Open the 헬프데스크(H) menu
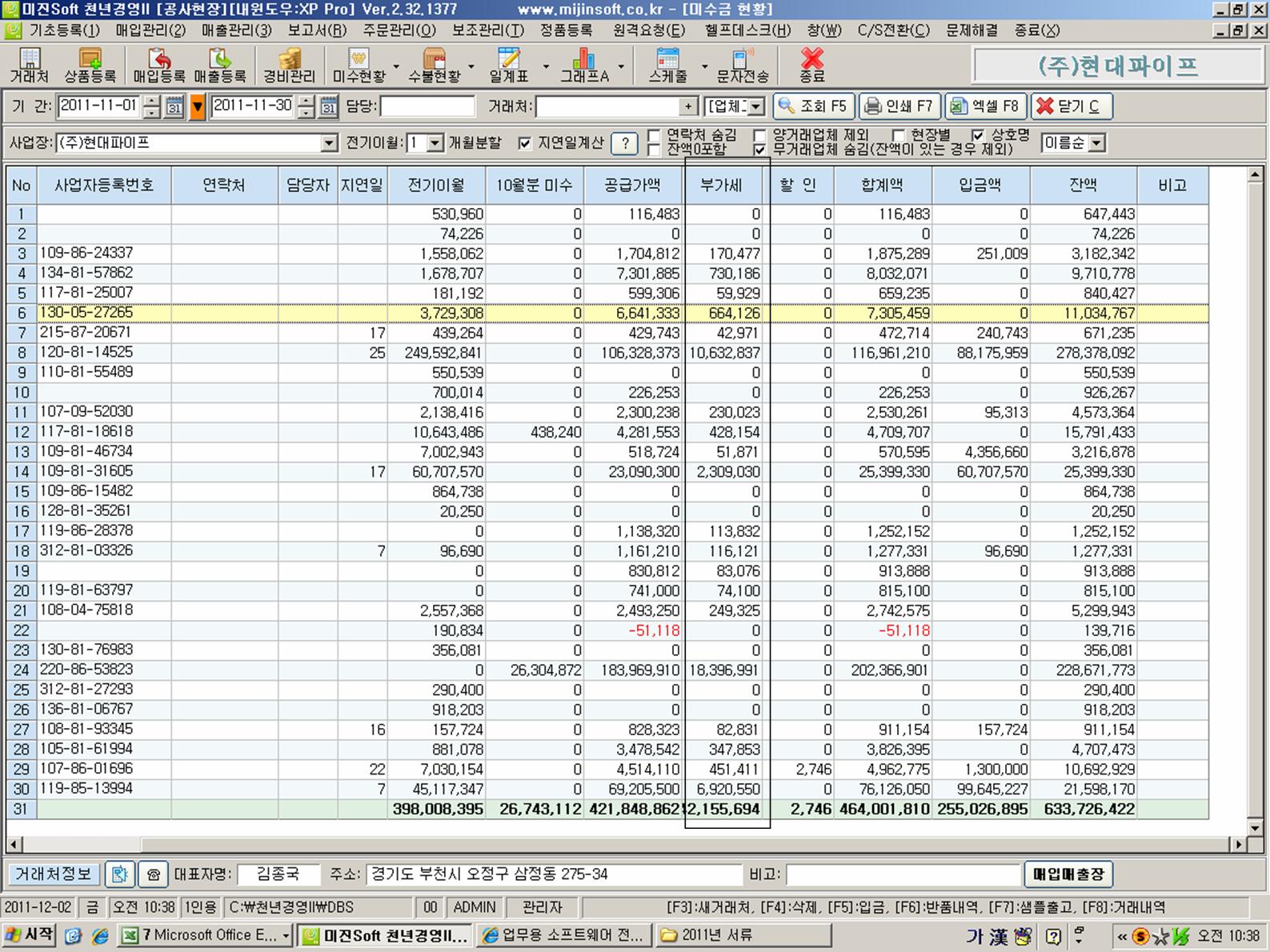 click(747, 30)
